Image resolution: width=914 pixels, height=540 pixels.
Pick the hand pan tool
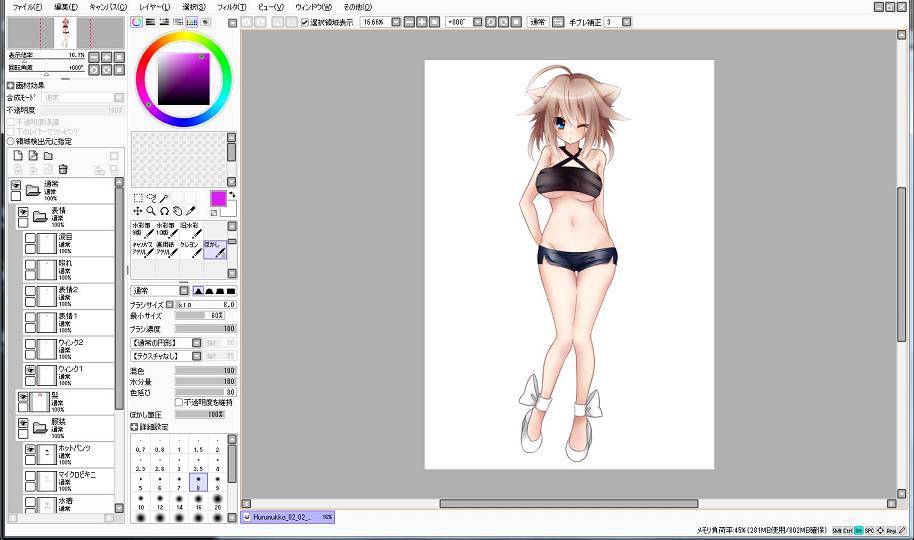(177, 211)
